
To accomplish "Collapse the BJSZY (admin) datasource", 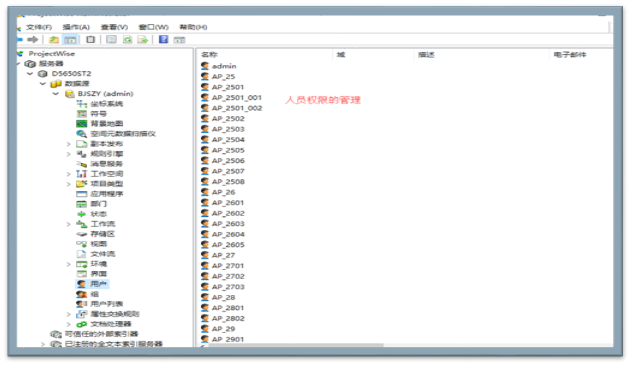I will coord(56,93).
